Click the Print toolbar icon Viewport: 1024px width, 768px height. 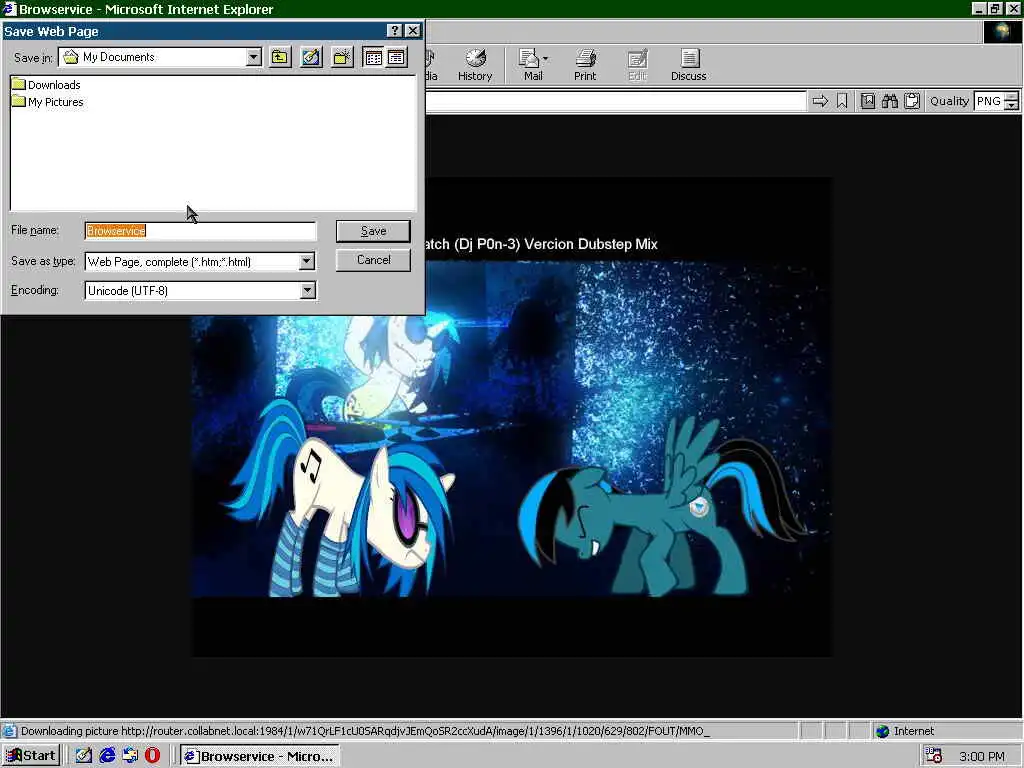tap(585, 65)
